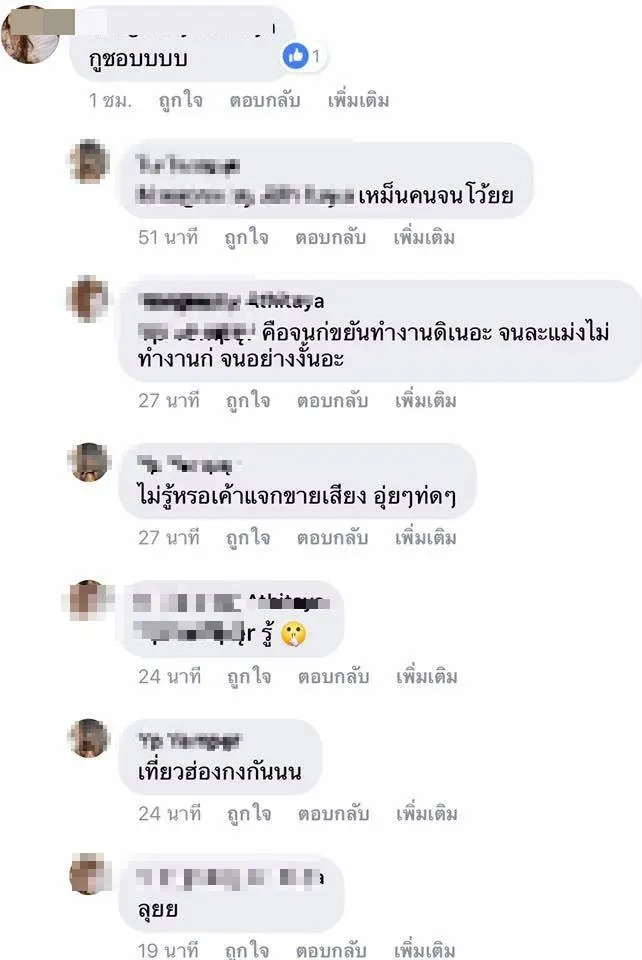Viewport: 642px width, 960px height.
Task: Open avatar beside เที่ยวฮ่องกงกันนน comment
Action: click(x=89, y=738)
